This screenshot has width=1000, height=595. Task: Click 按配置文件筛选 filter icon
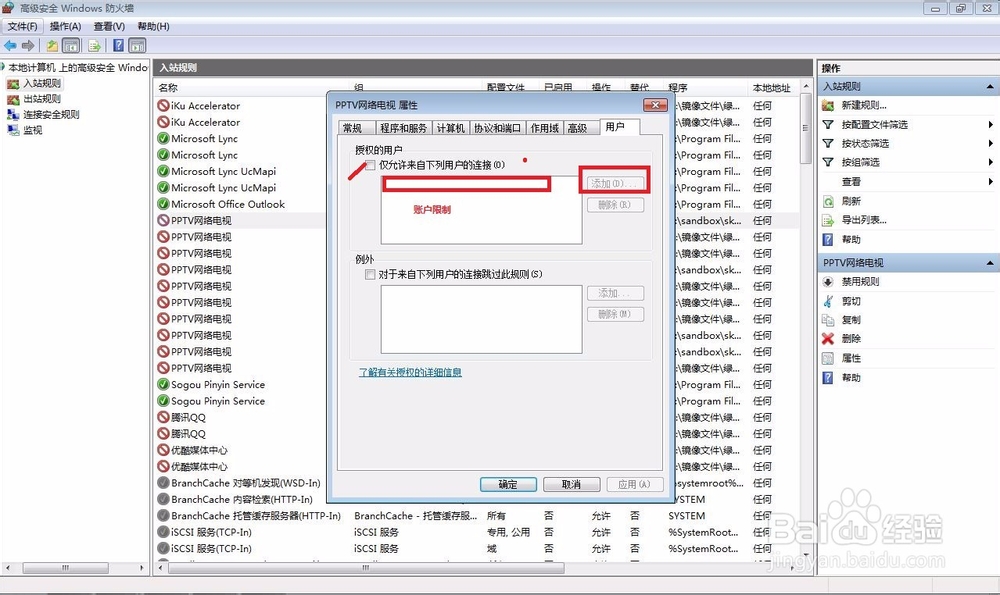click(828, 124)
